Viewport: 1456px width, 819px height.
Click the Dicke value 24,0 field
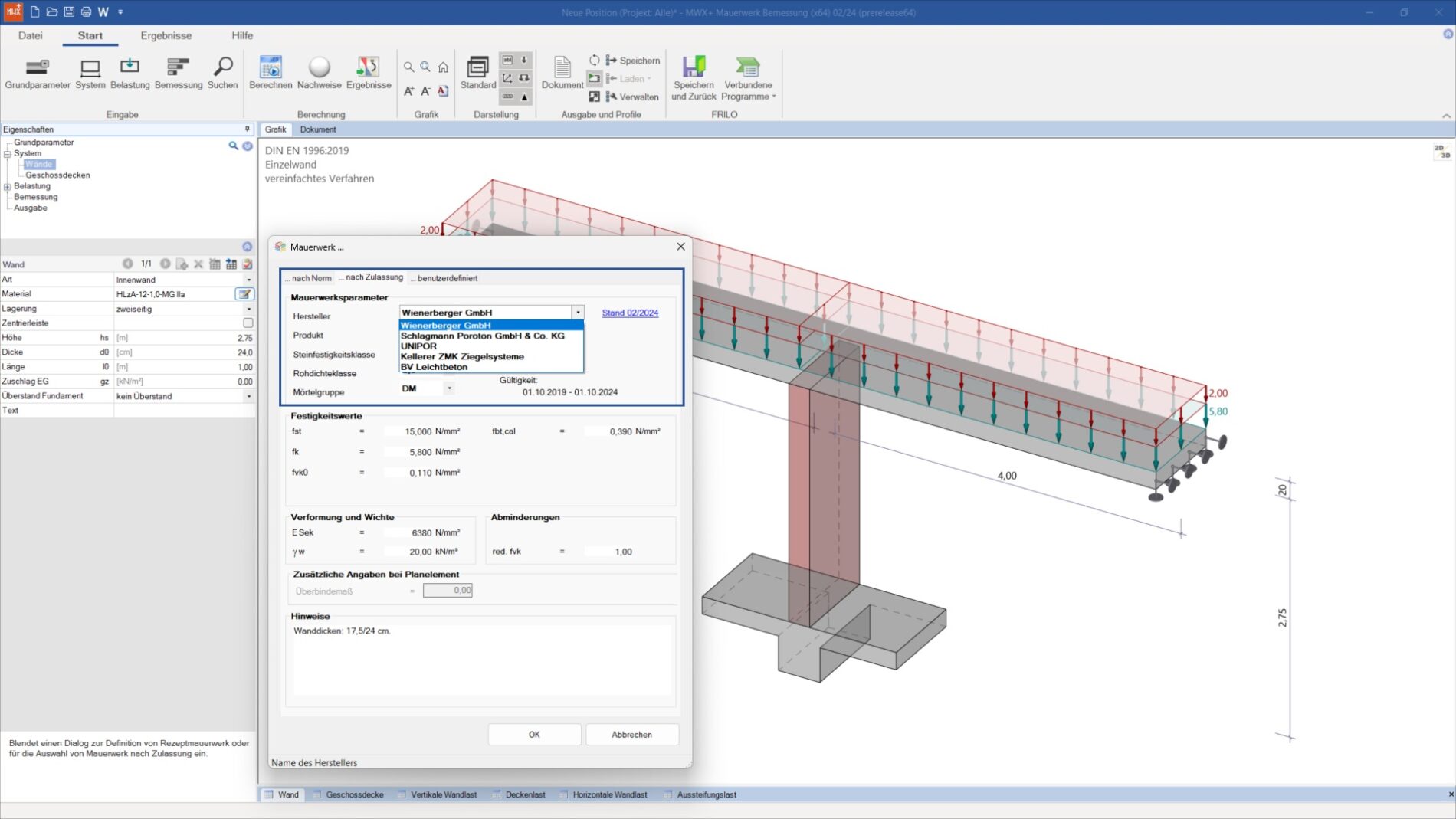coord(185,352)
